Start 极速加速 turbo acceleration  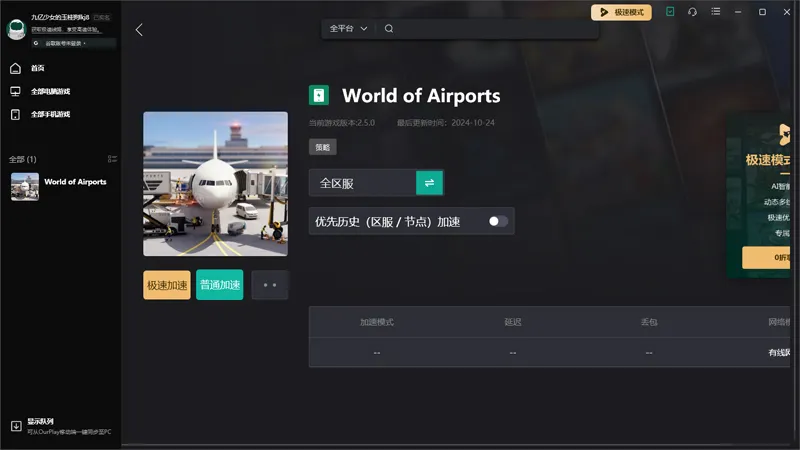(167, 285)
